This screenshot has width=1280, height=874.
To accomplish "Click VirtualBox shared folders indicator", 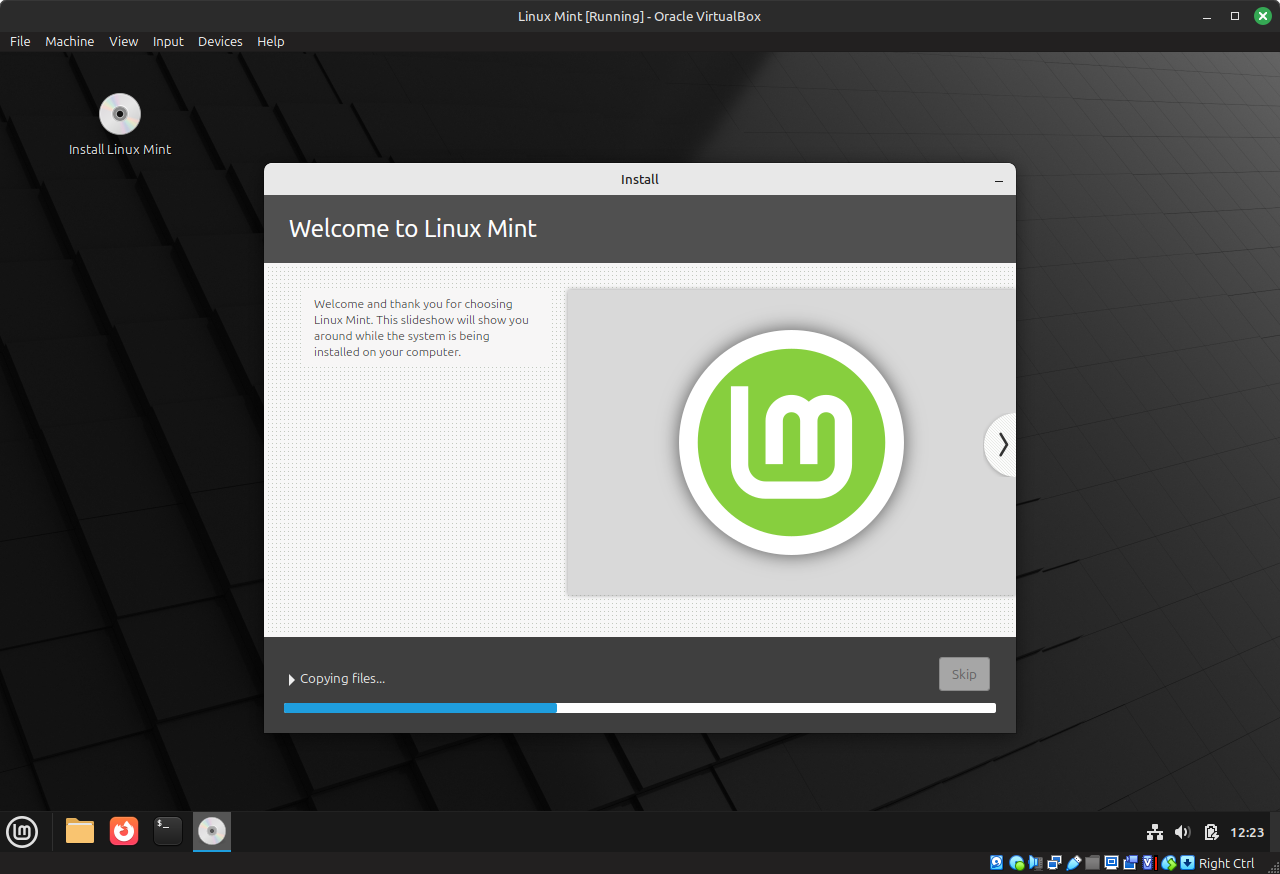I will point(1093,863).
